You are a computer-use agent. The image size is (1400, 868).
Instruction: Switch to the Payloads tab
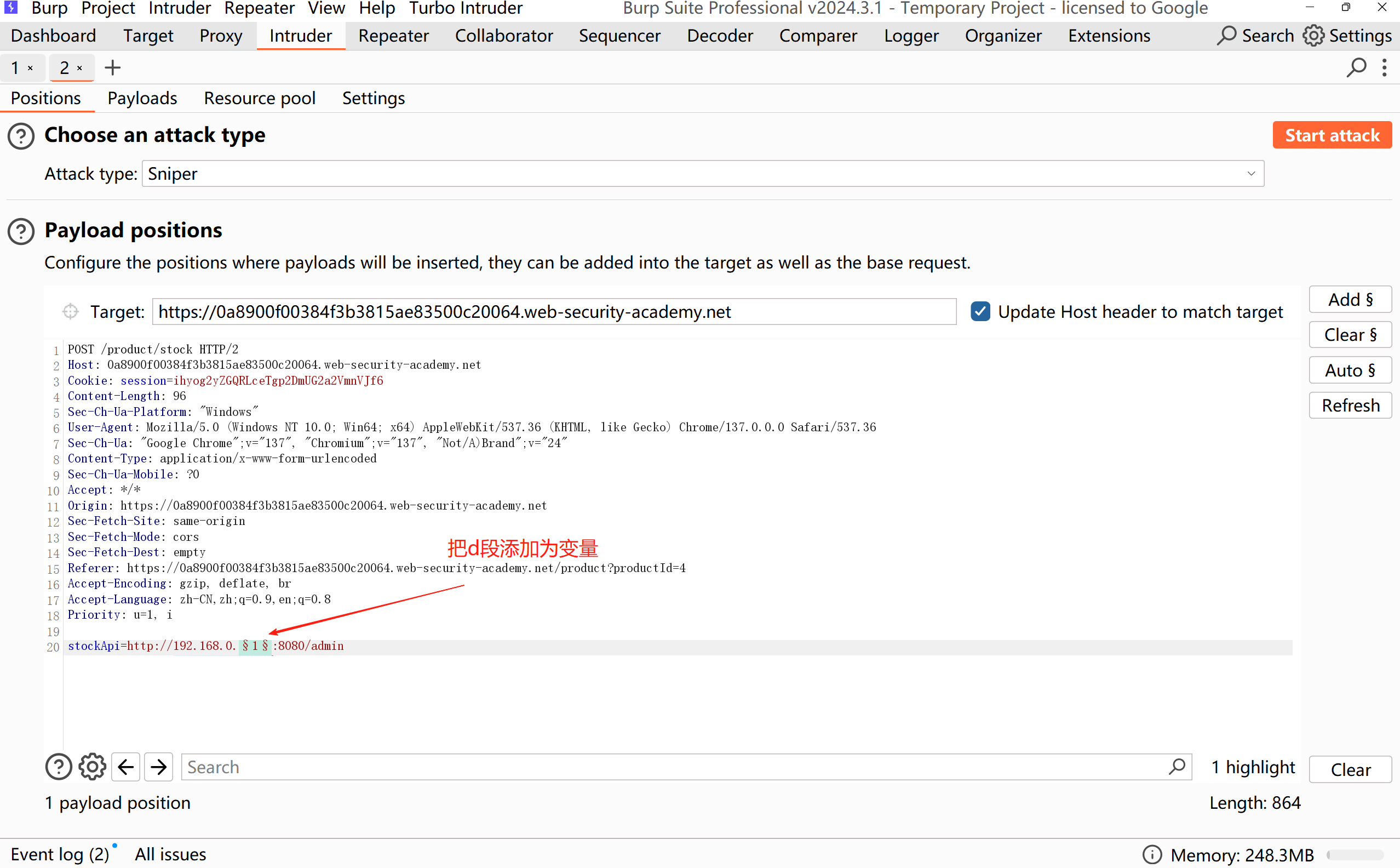(142, 98)
